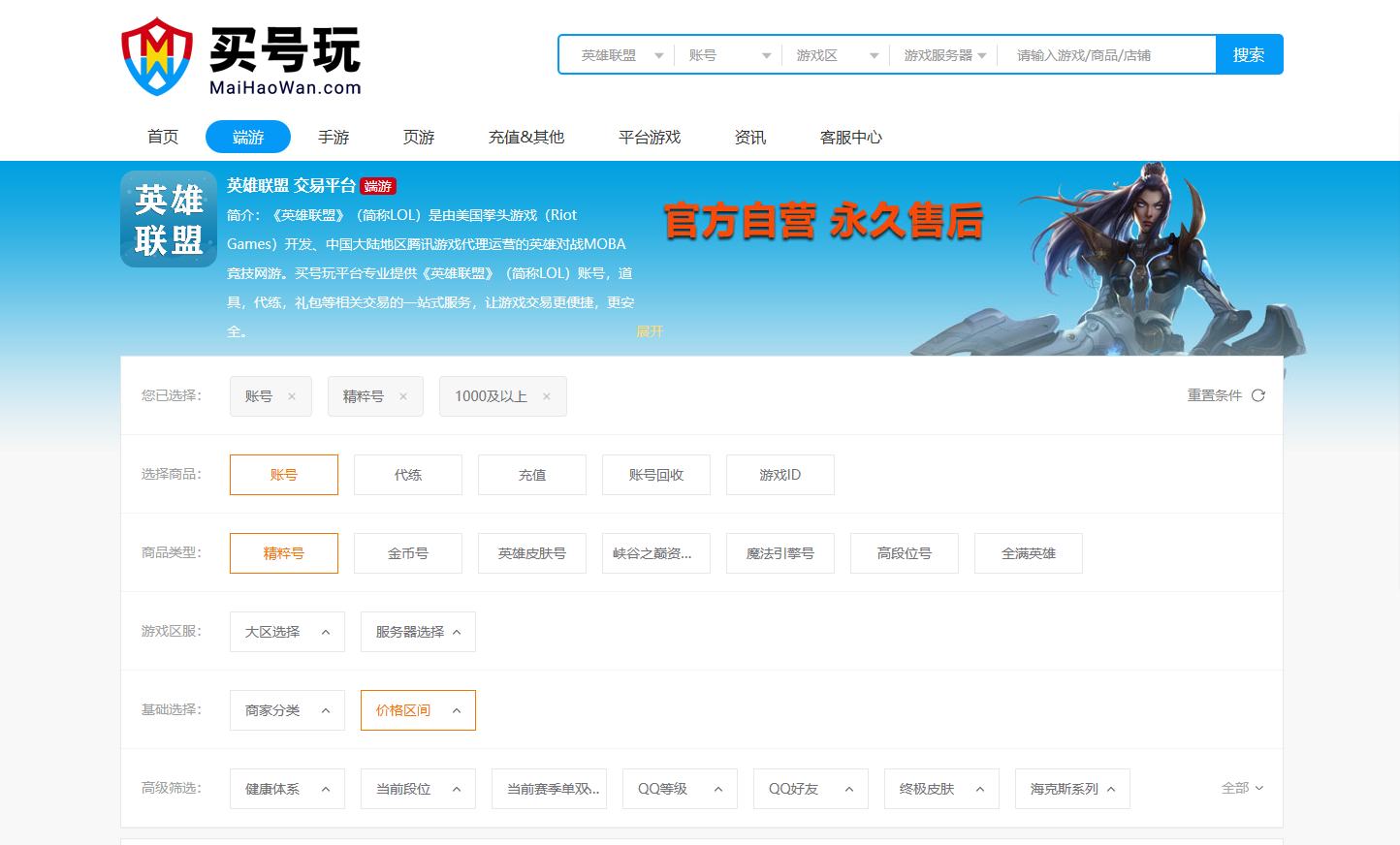Click the reset conditions refresh icon

(x=1258, y=395)
